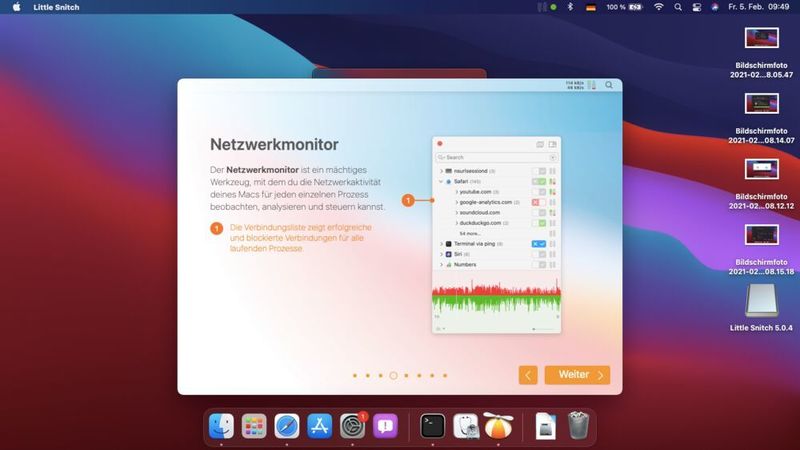Toggle the nsurlsessiond allow/deny switch
The height and width of the screenshot is (450, 800).
(539, 171)
